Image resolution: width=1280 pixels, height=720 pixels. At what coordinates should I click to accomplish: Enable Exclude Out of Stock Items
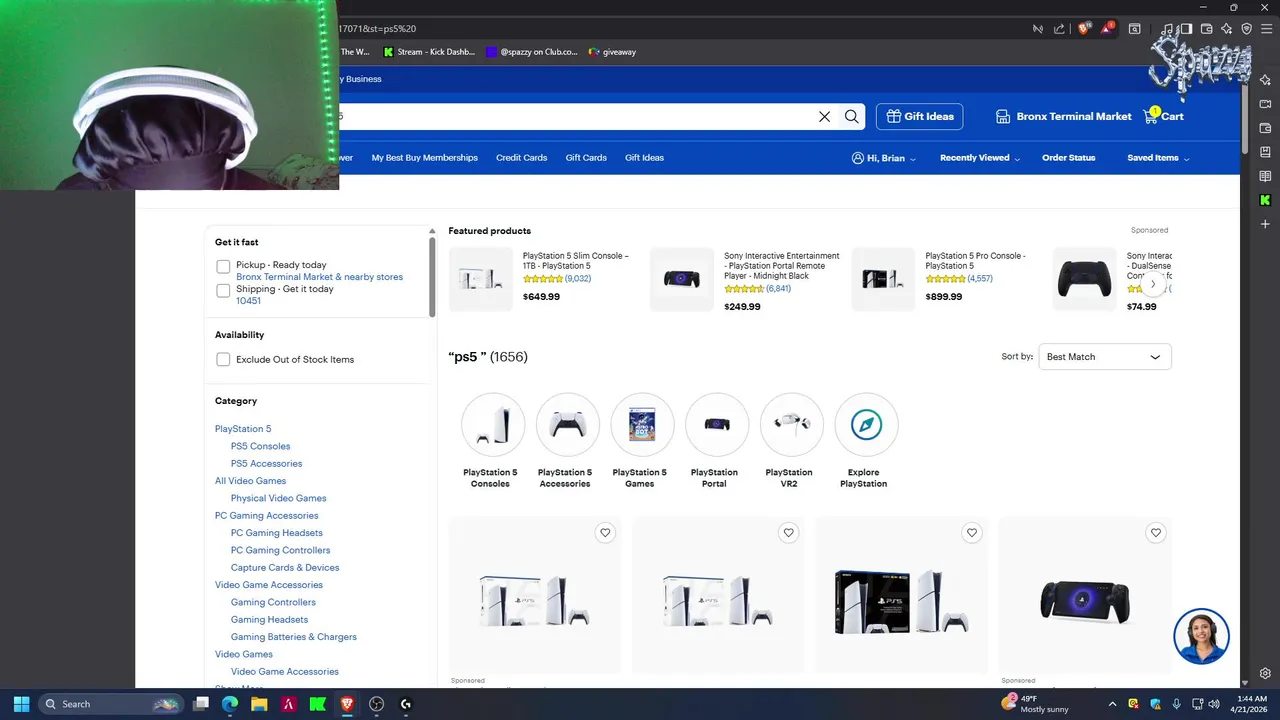pos(223,359)
